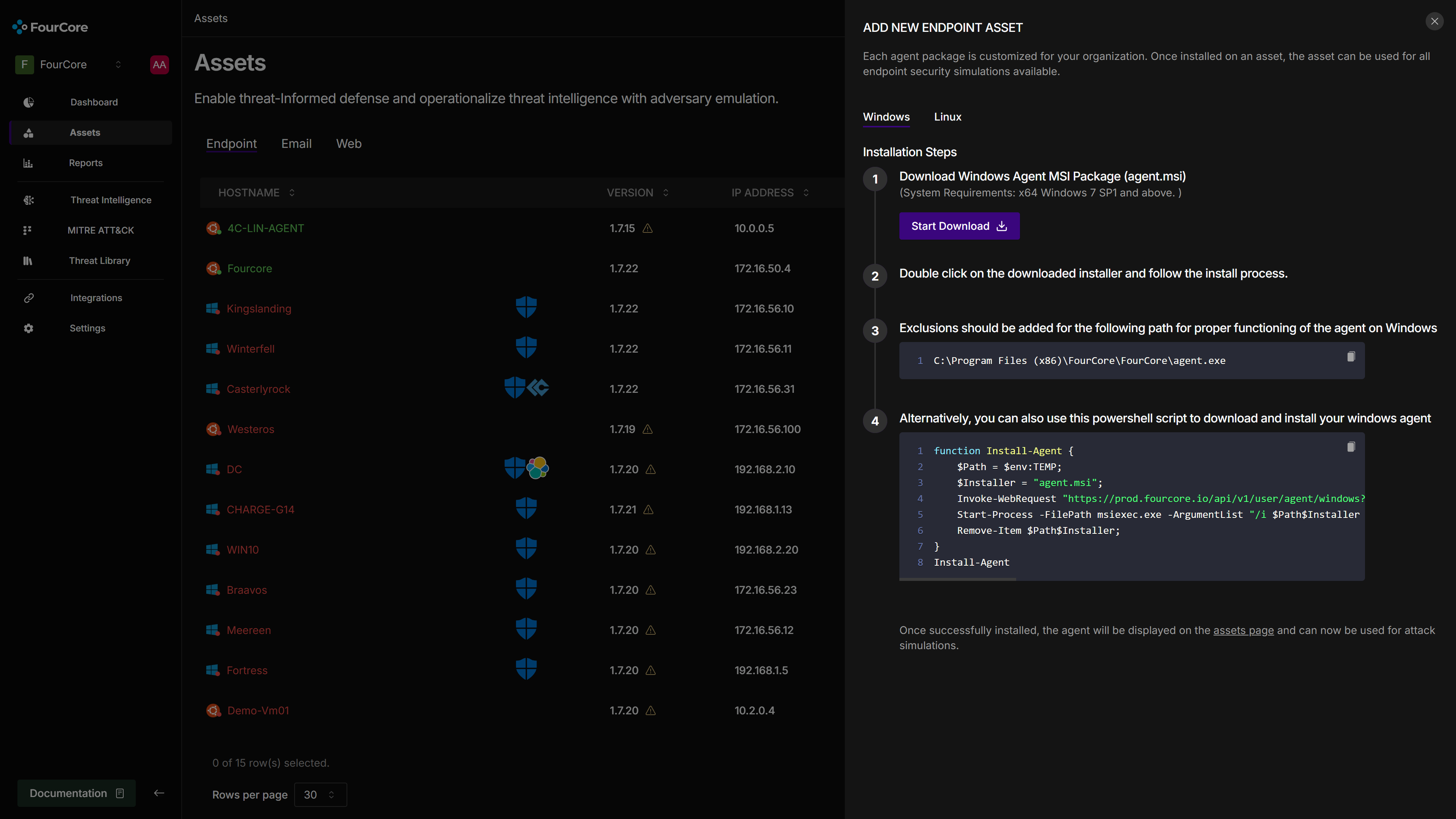
Task: Click the Windows icon beside Kingslanding
Action: click(x=212, y=309)
